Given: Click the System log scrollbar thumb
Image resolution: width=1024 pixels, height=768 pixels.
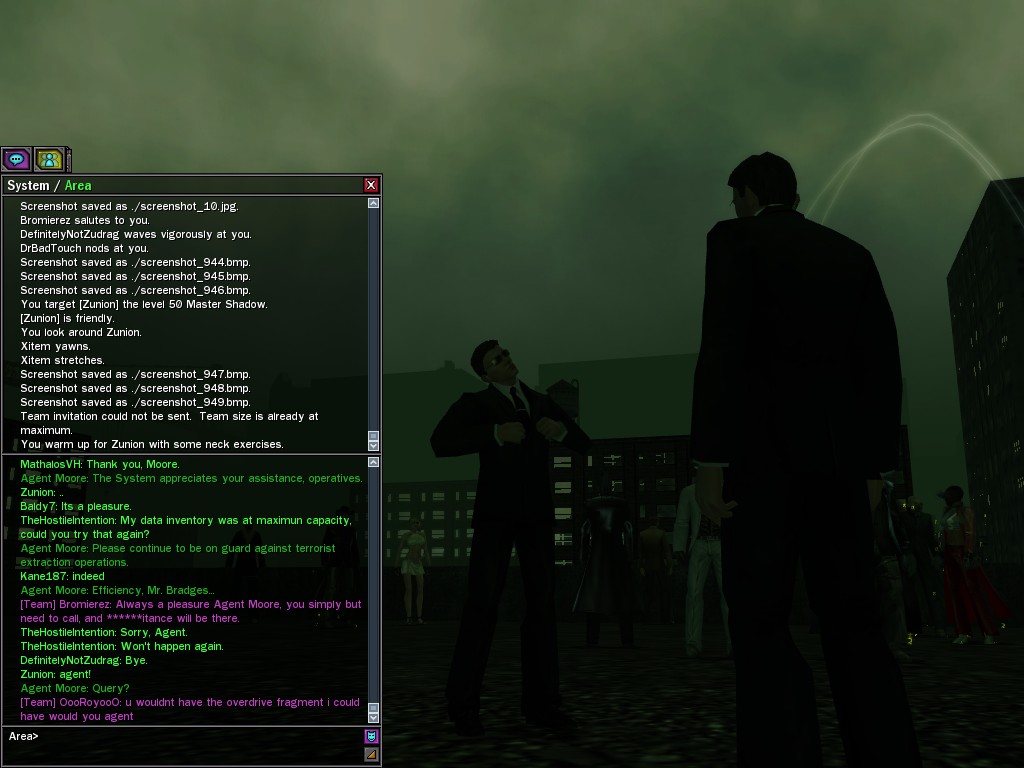Looking at the screenshot, I should click(373, 436).
